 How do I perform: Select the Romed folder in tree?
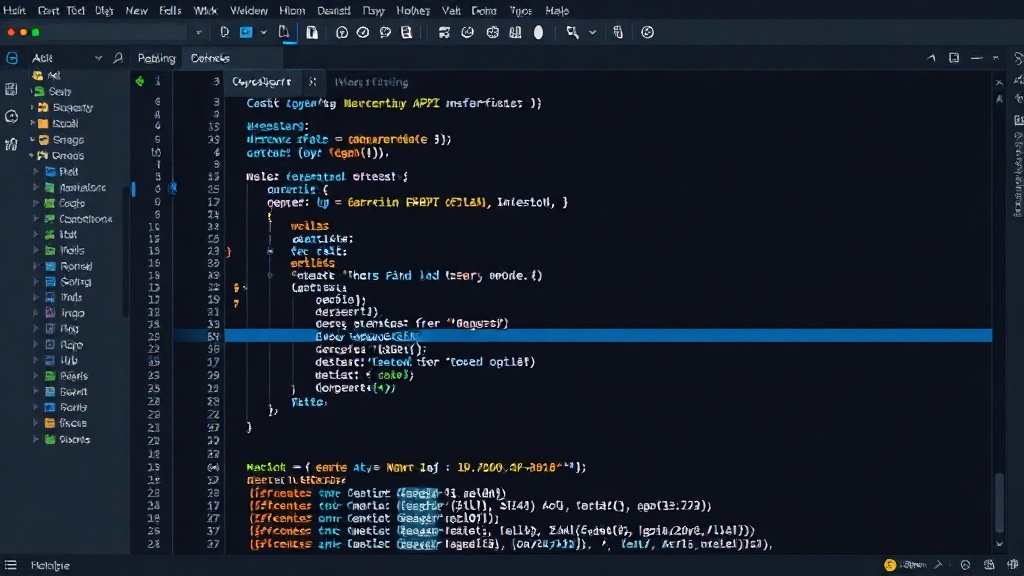pos(69,266)
